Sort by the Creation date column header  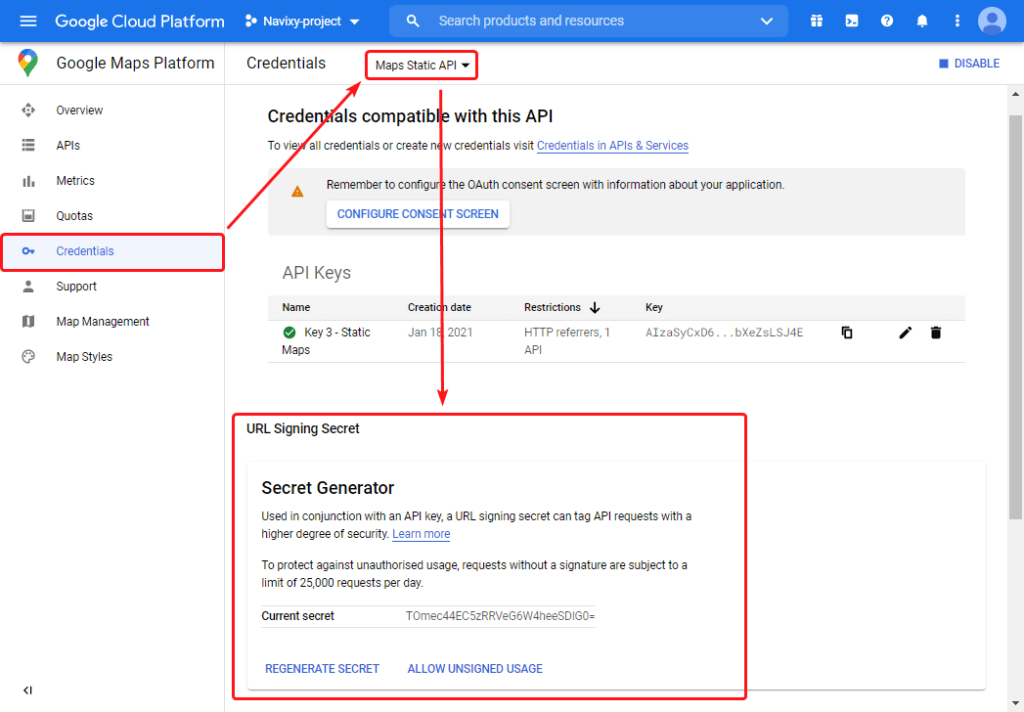440,308
